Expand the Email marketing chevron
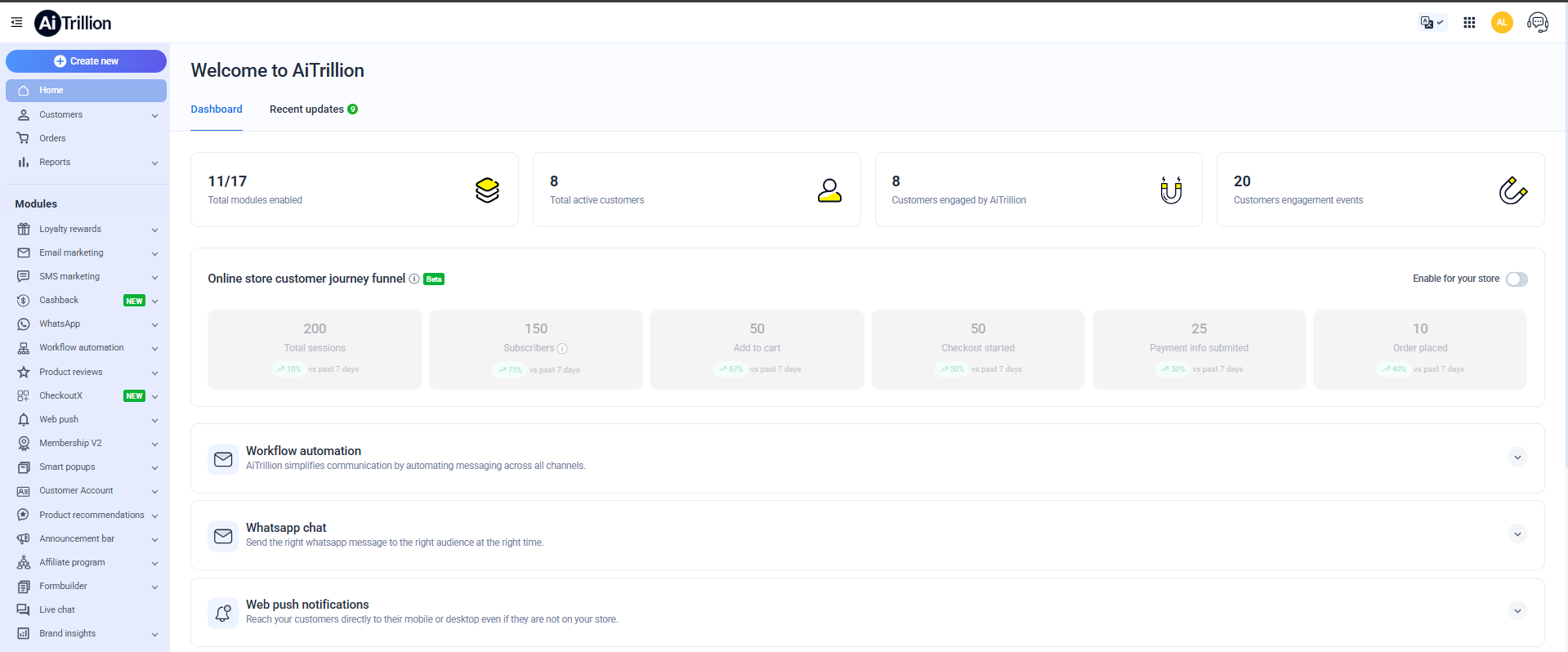 154,254
